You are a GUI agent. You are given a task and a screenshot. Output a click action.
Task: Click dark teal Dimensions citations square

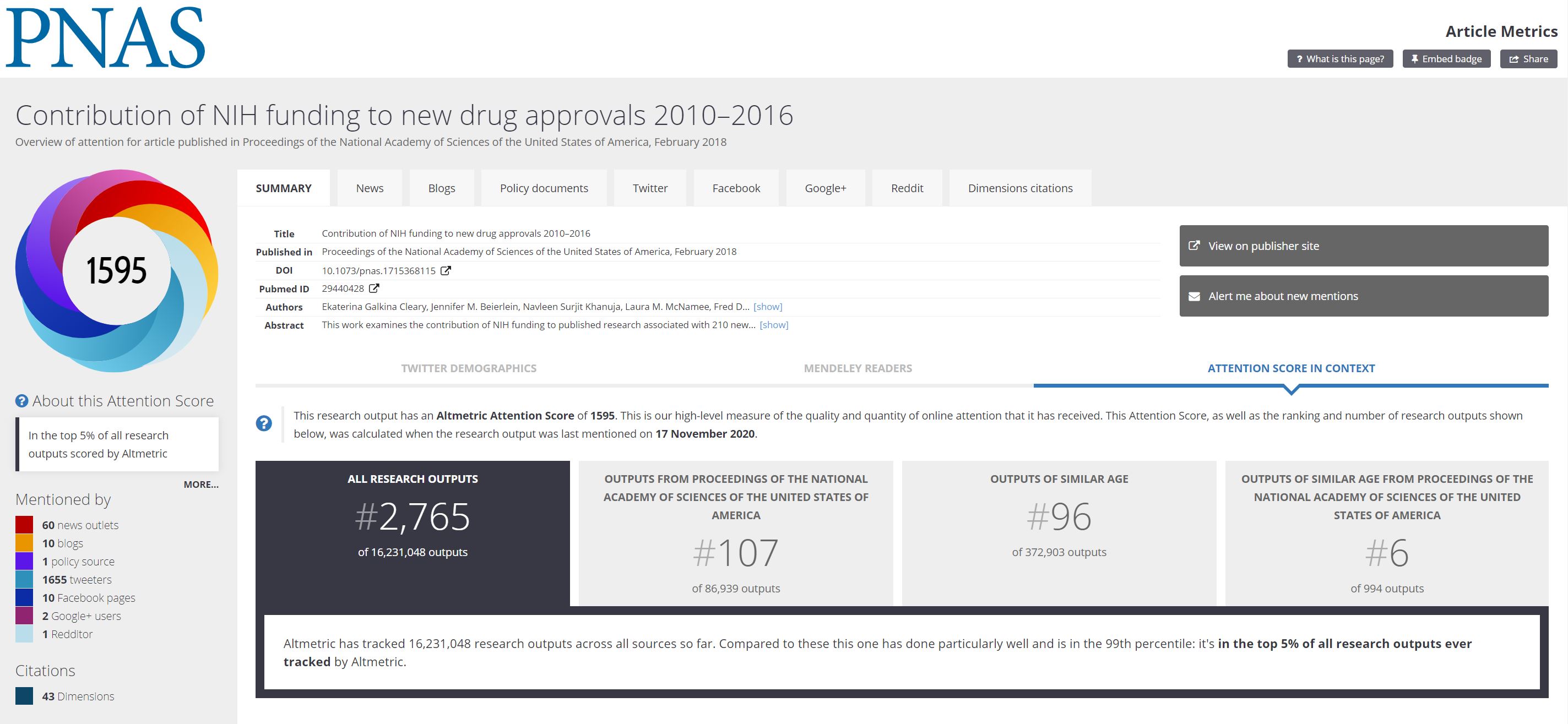pos(24,696)
